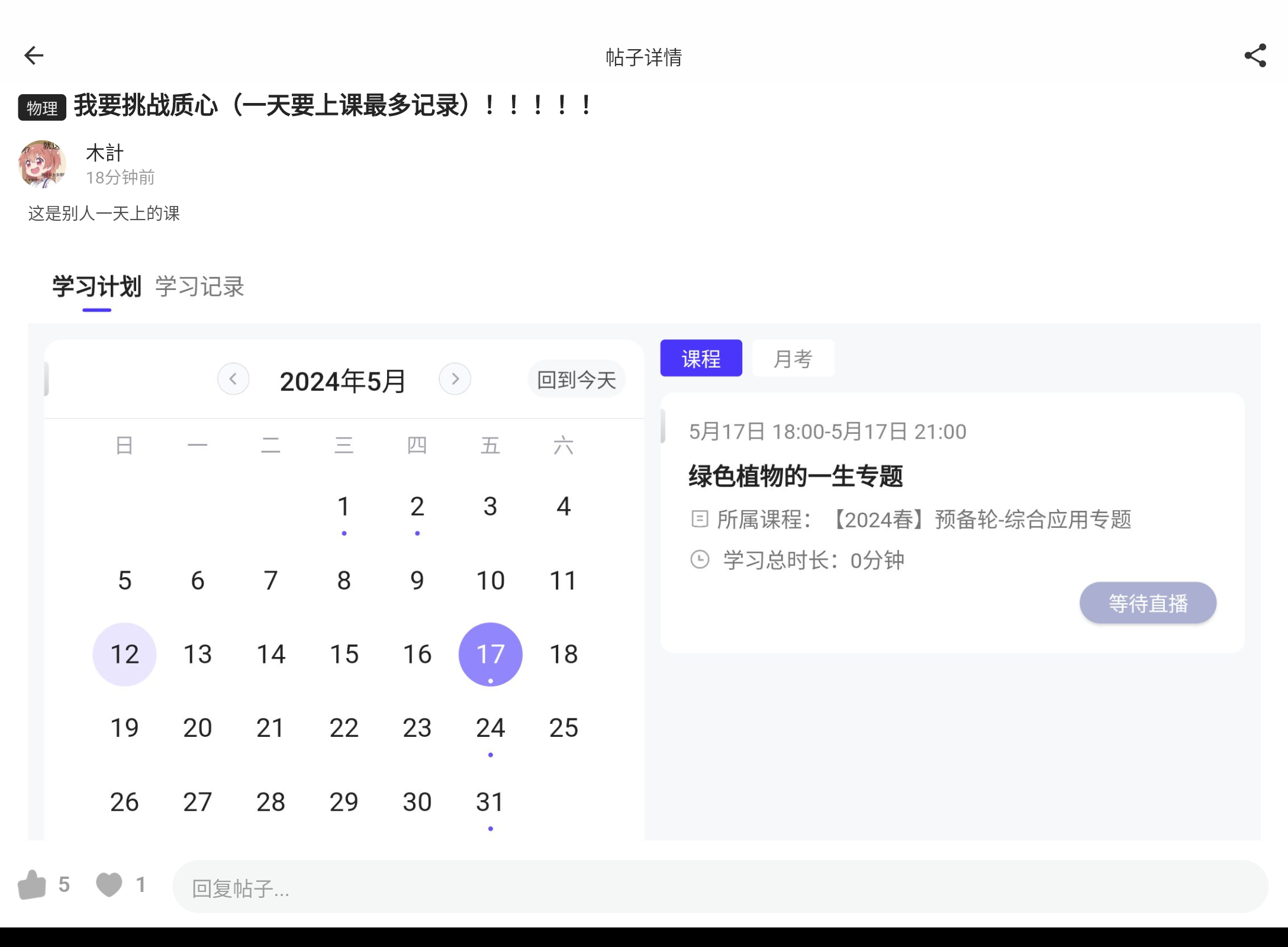Tap the thumbs-up like icon
This screenshot has height=947, width=1288.
coord(32,885)
